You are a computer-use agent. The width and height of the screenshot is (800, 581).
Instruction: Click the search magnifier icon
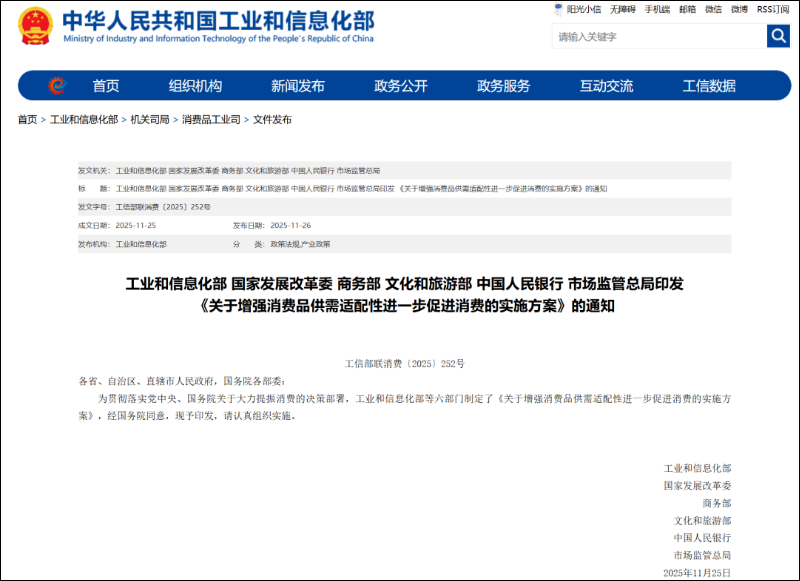778,36
